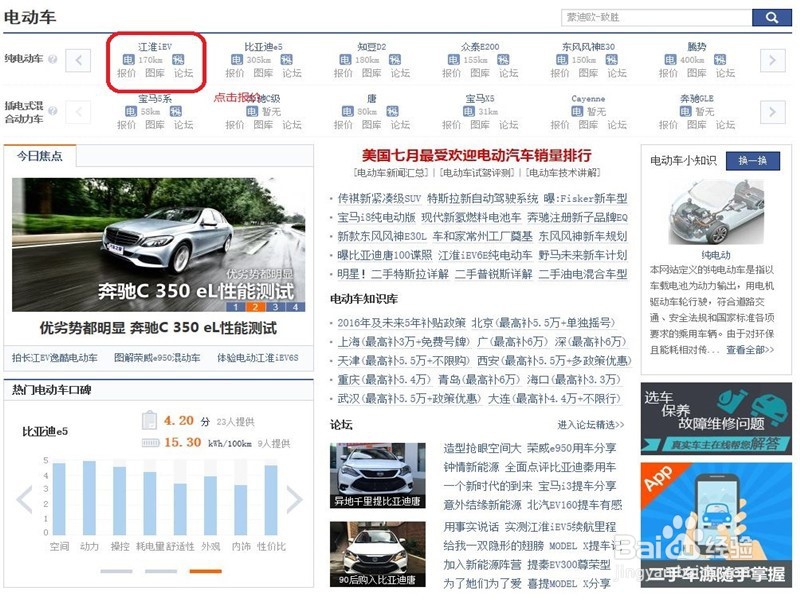
Task: Open 武汉(最高补5.5万+政策优惠) link
Action: coord(409,398)
